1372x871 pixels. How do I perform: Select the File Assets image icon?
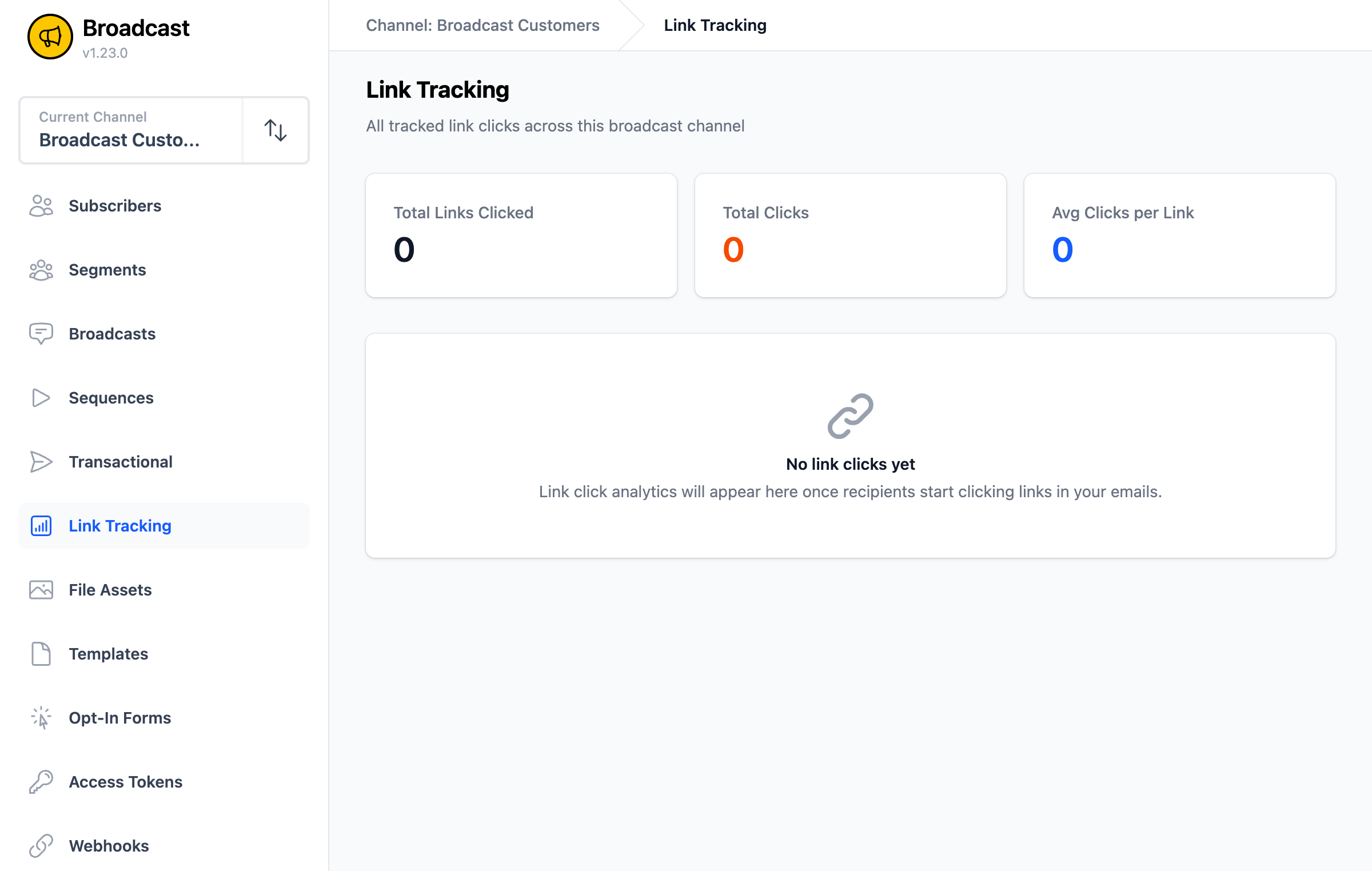41,590
